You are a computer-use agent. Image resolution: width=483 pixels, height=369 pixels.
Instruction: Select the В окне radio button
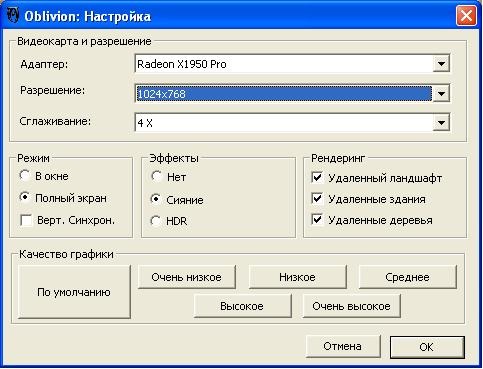[x=25, y=175]
